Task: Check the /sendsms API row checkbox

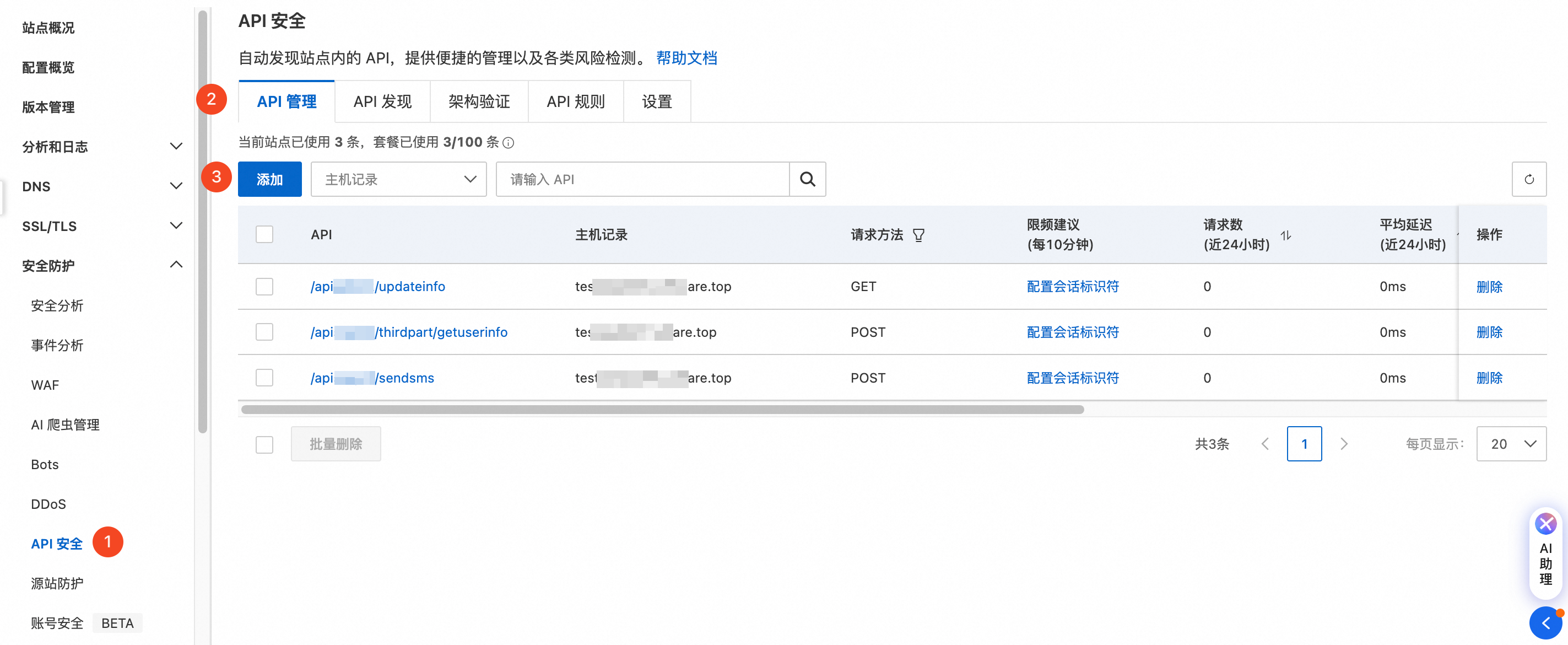Action: point(264,378)
